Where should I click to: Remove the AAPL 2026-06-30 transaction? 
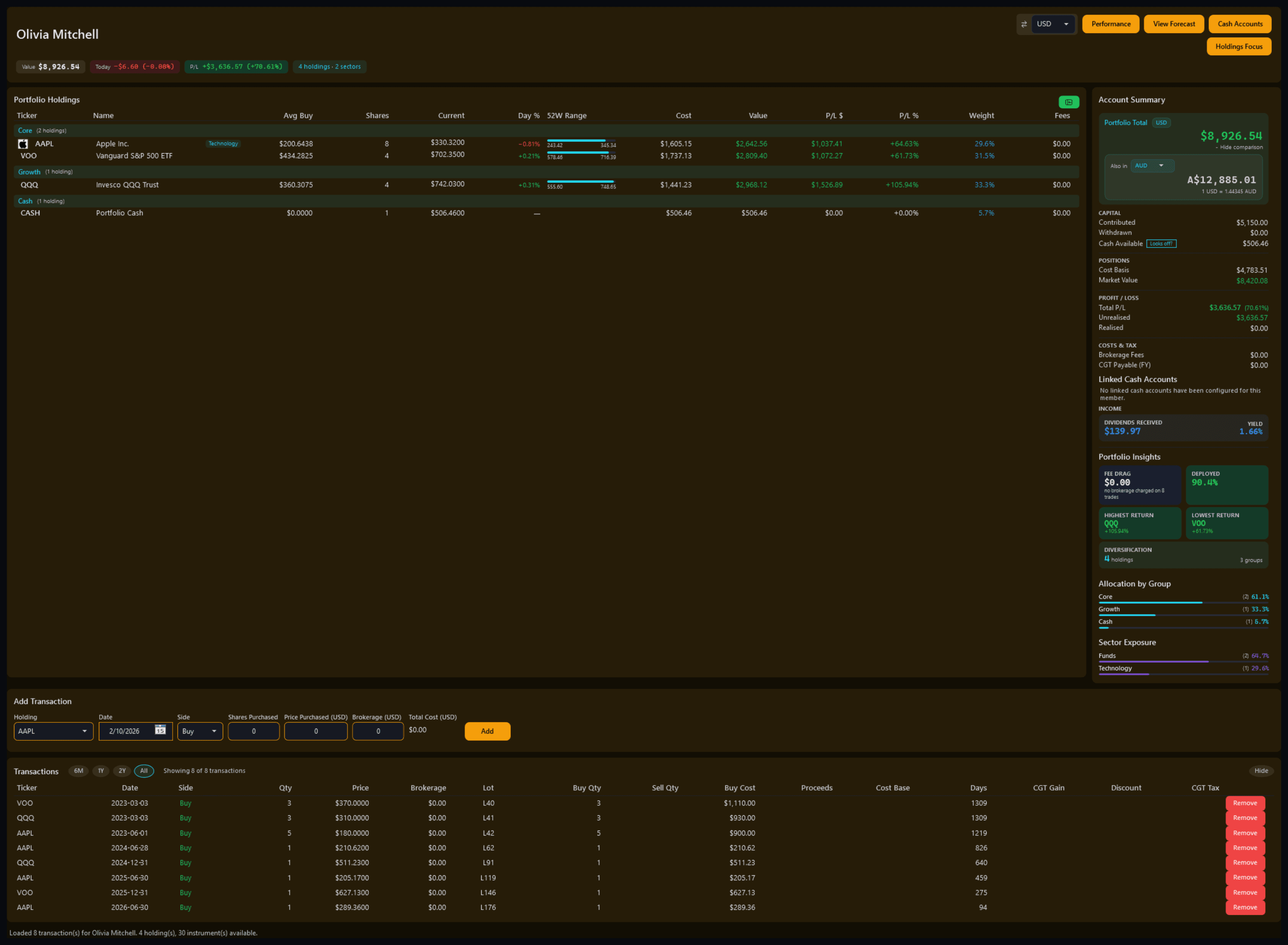tap(1245, 907)
